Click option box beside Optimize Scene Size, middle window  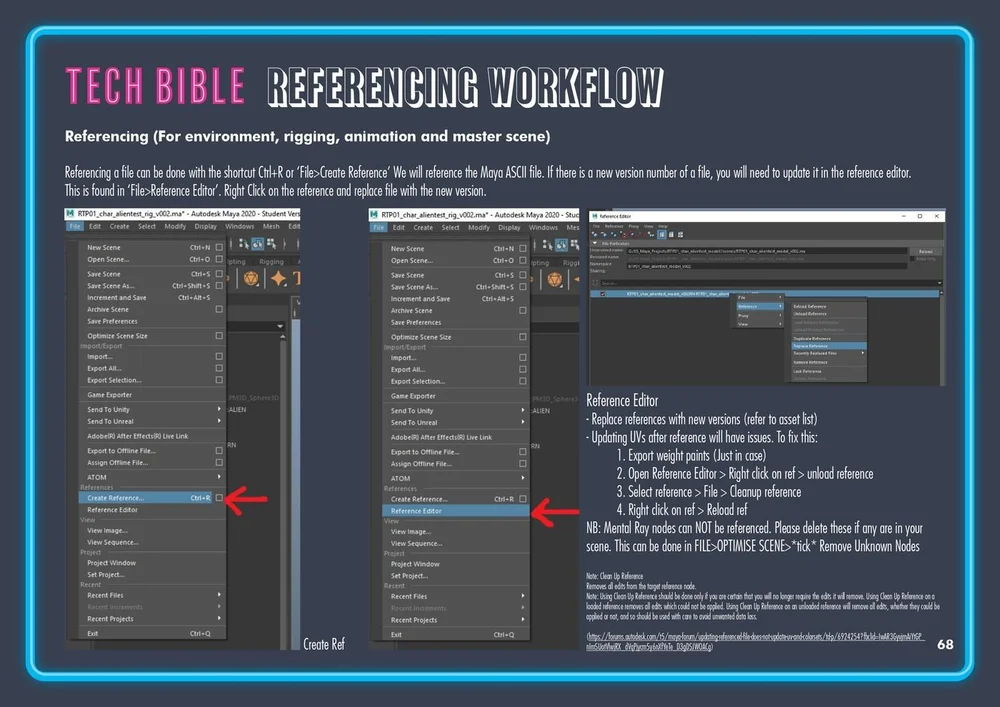point(523,337)
